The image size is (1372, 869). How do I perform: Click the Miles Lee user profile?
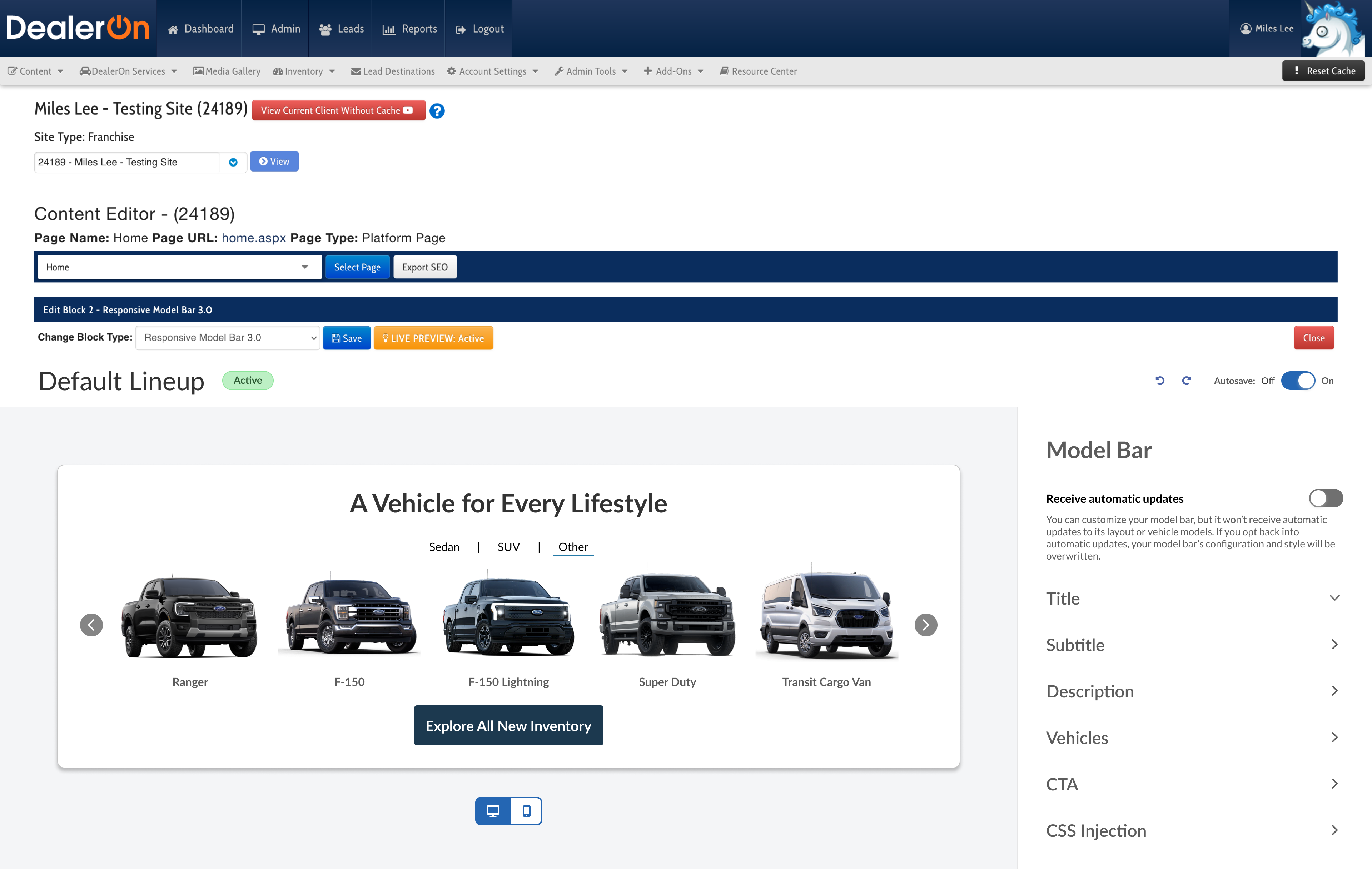click(x=1266, y=29)
